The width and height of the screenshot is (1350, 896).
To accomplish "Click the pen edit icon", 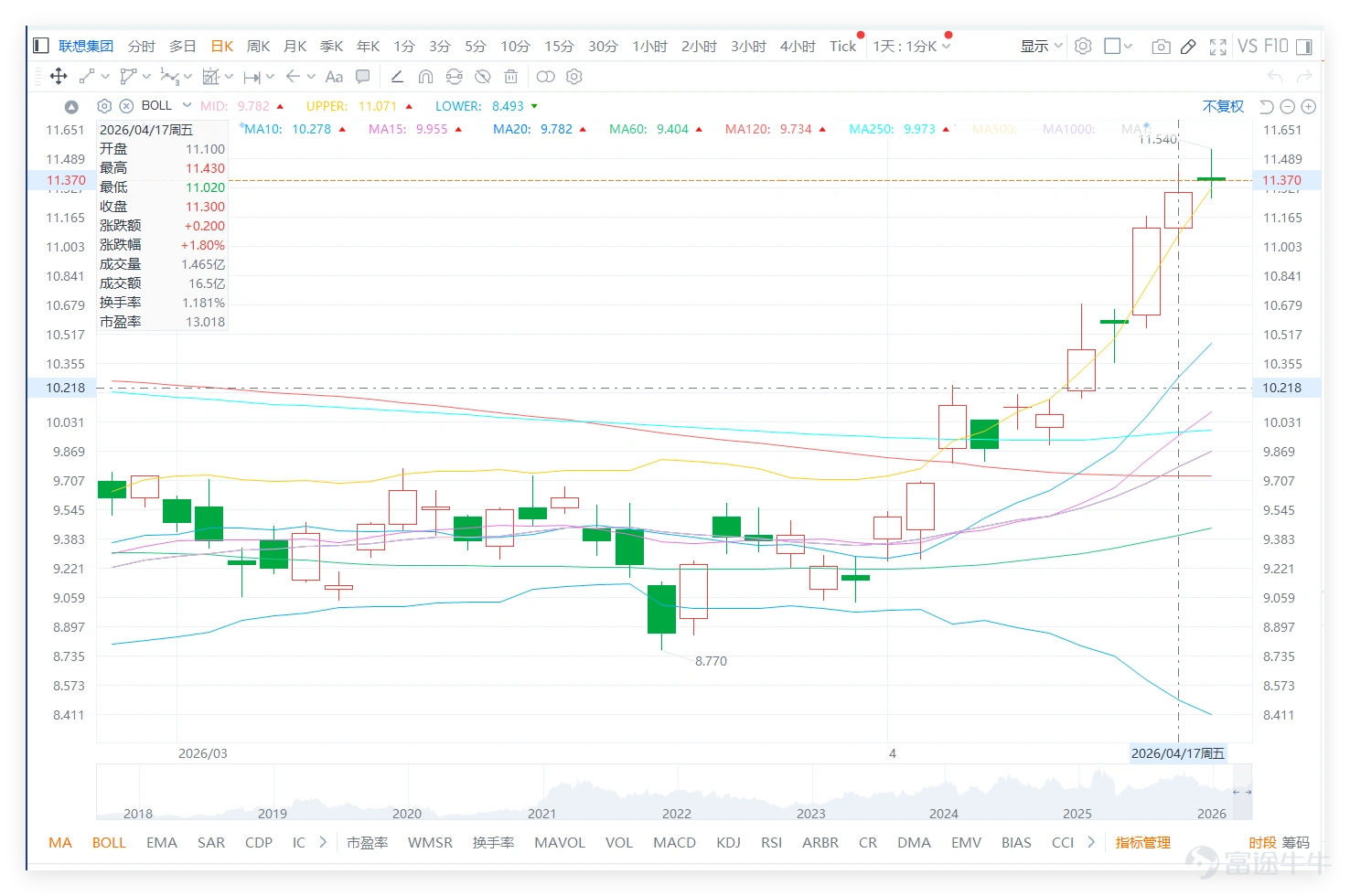I will [x=1188, y=47].
